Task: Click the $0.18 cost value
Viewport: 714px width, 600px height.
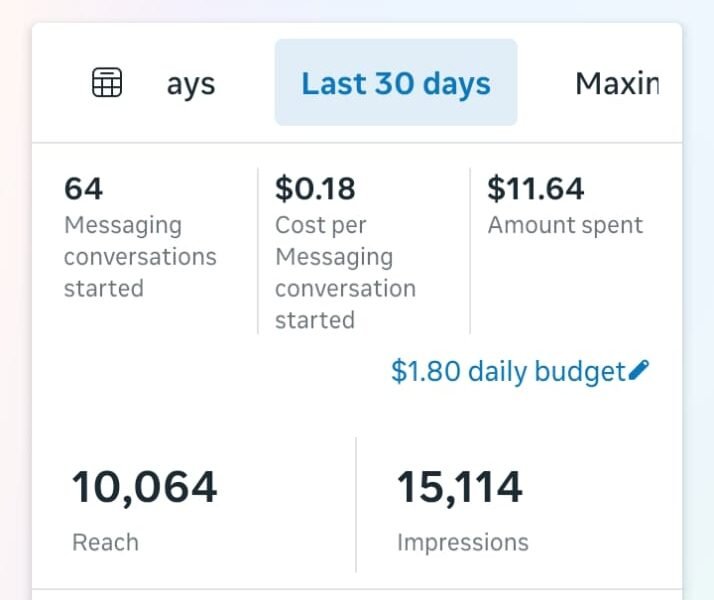Action: tap(315, 189)
